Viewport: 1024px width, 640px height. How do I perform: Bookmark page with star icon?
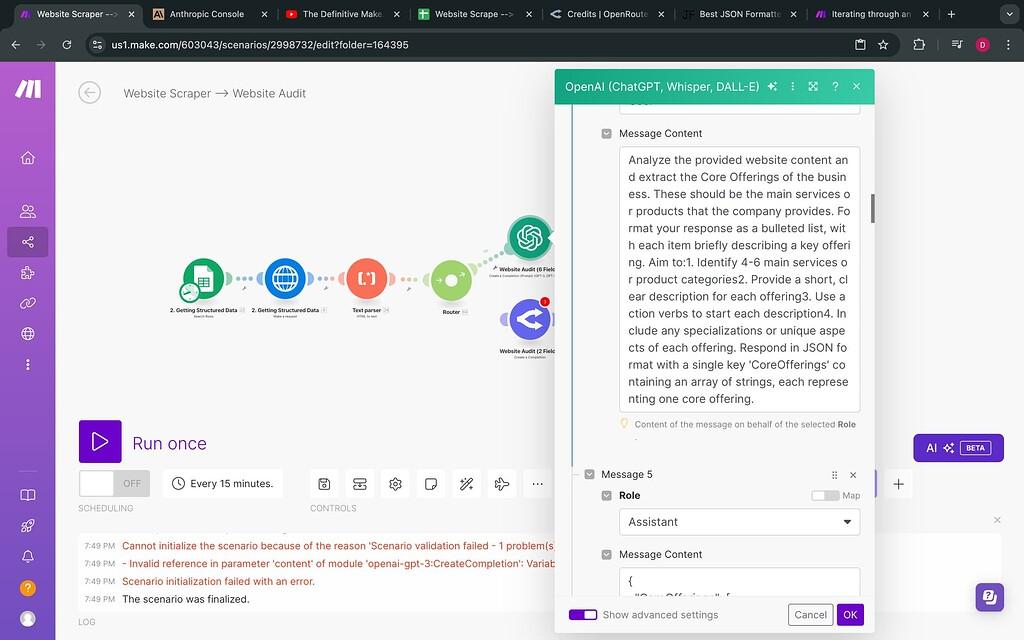click(883, 44)
